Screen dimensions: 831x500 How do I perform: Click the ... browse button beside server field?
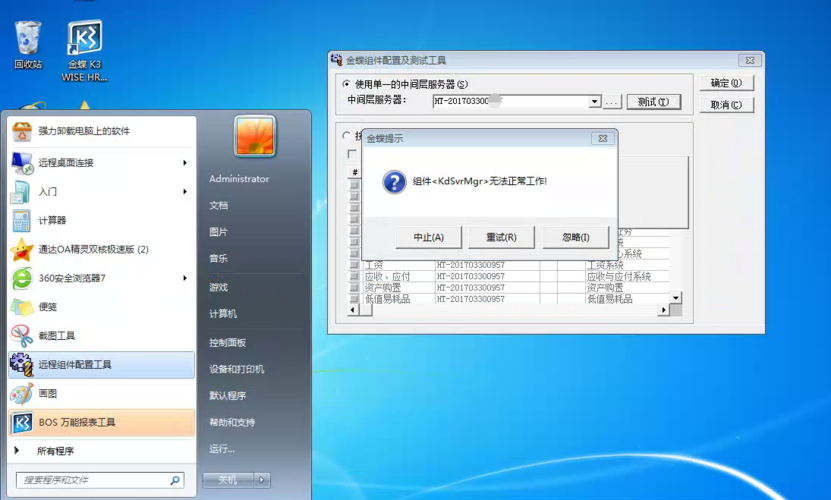[x=612, y=102]
